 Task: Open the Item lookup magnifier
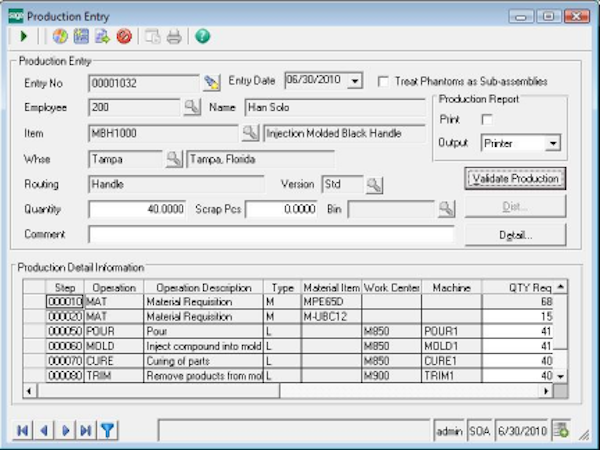coord(250,133)
